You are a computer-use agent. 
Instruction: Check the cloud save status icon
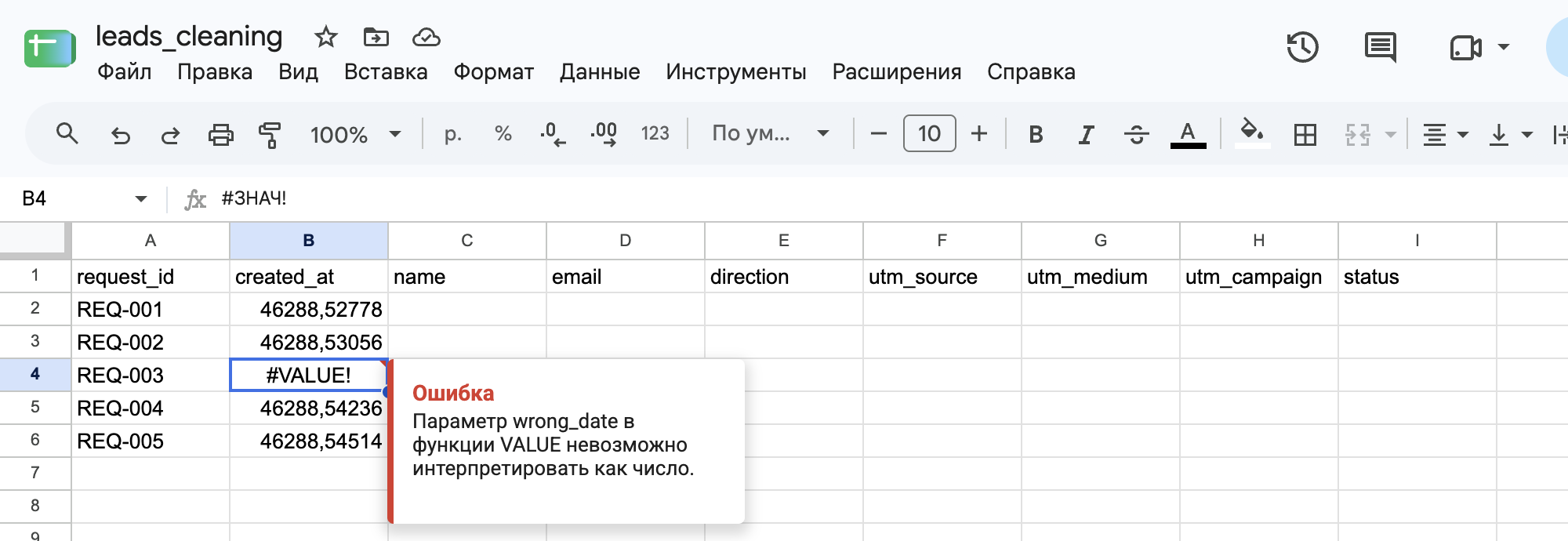[426, 37]
